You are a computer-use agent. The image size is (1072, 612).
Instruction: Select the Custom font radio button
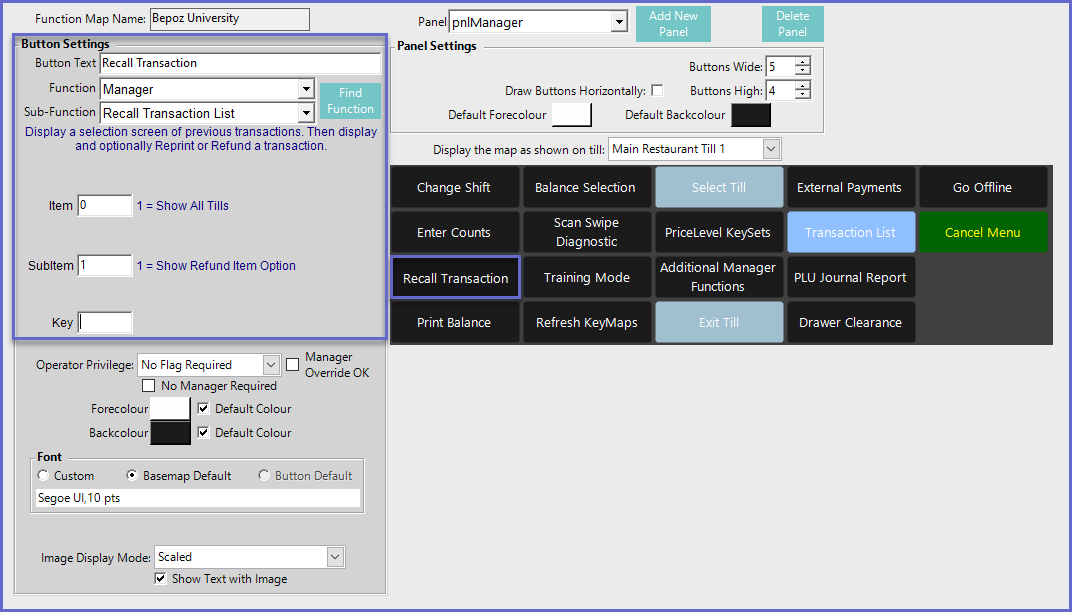click(x=43, y=476)
